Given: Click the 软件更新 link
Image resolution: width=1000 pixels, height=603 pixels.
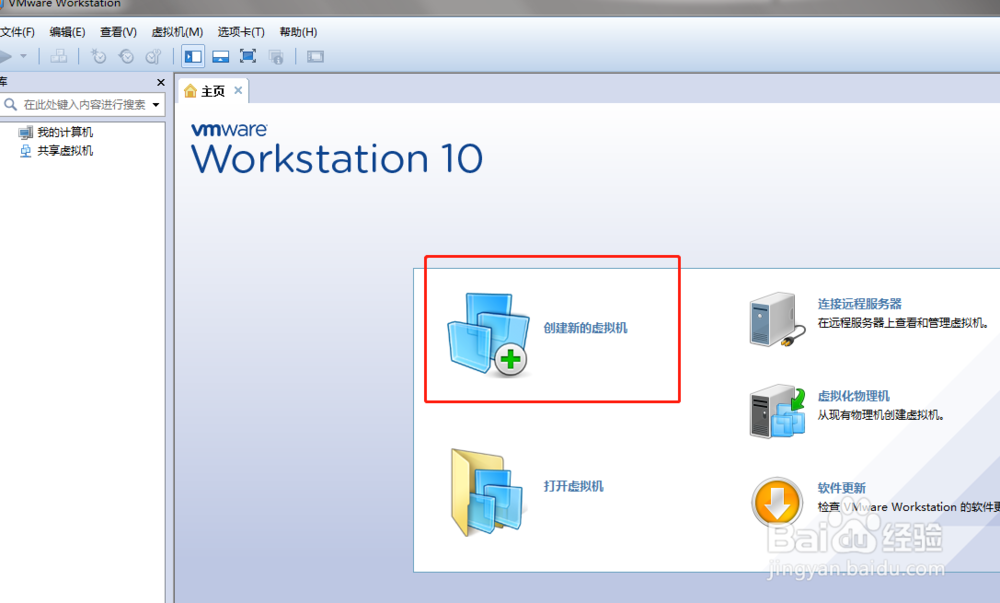Looking at the screenshot, I should pyautogui.click(x=841, y=488).
